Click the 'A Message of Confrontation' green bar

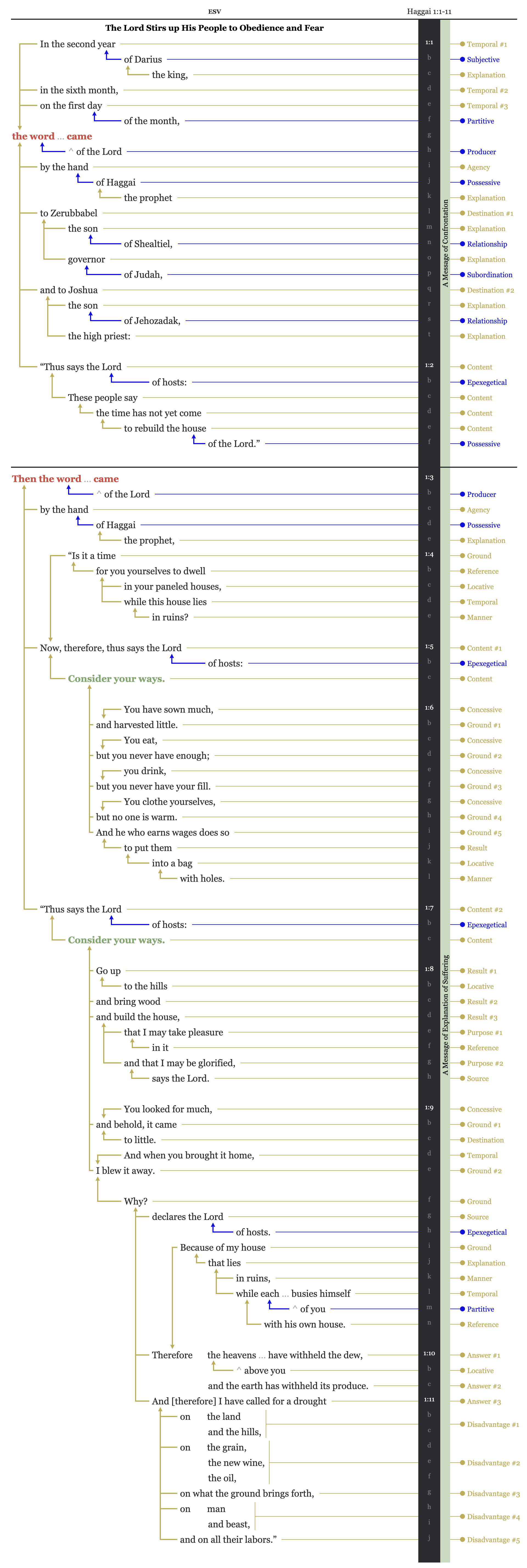pyautogui.click(x=445, y=243)
